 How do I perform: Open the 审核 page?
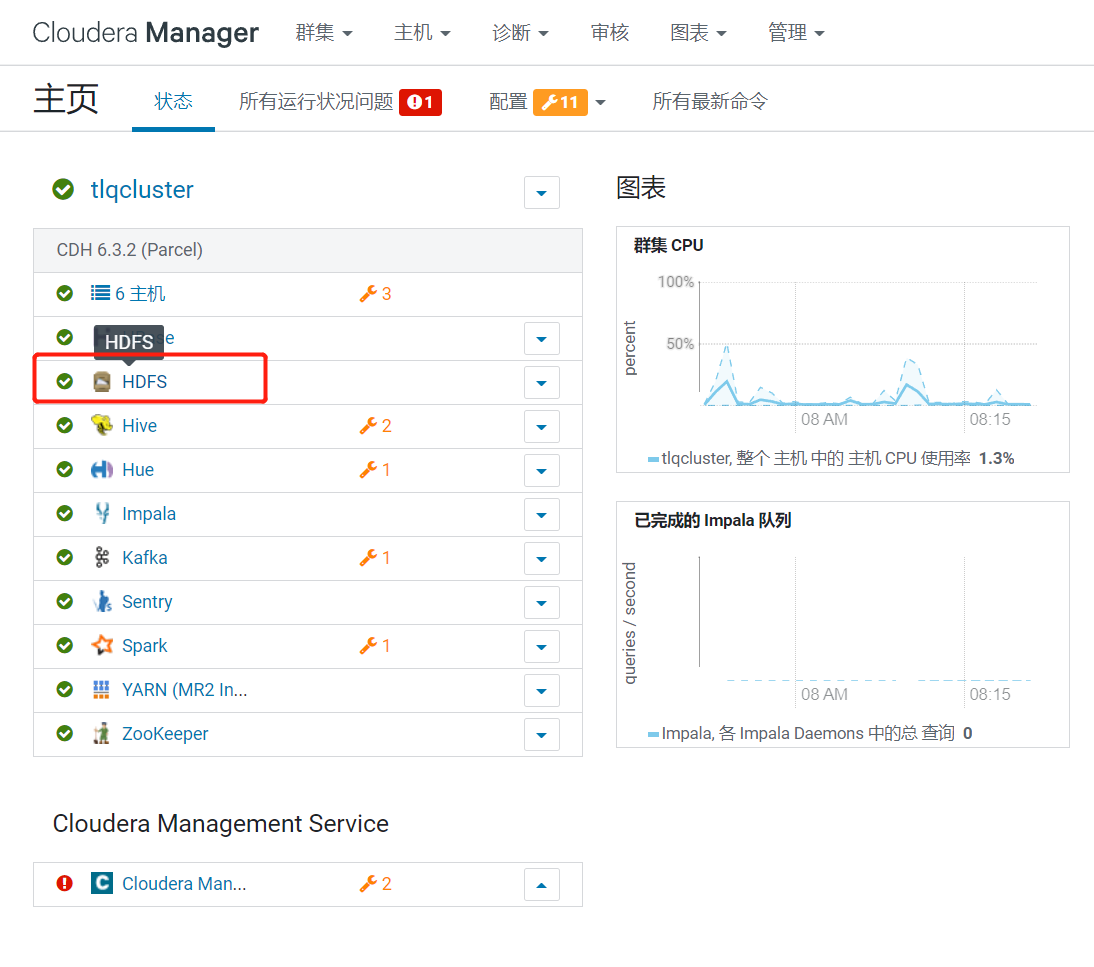(x=610, y=33)
